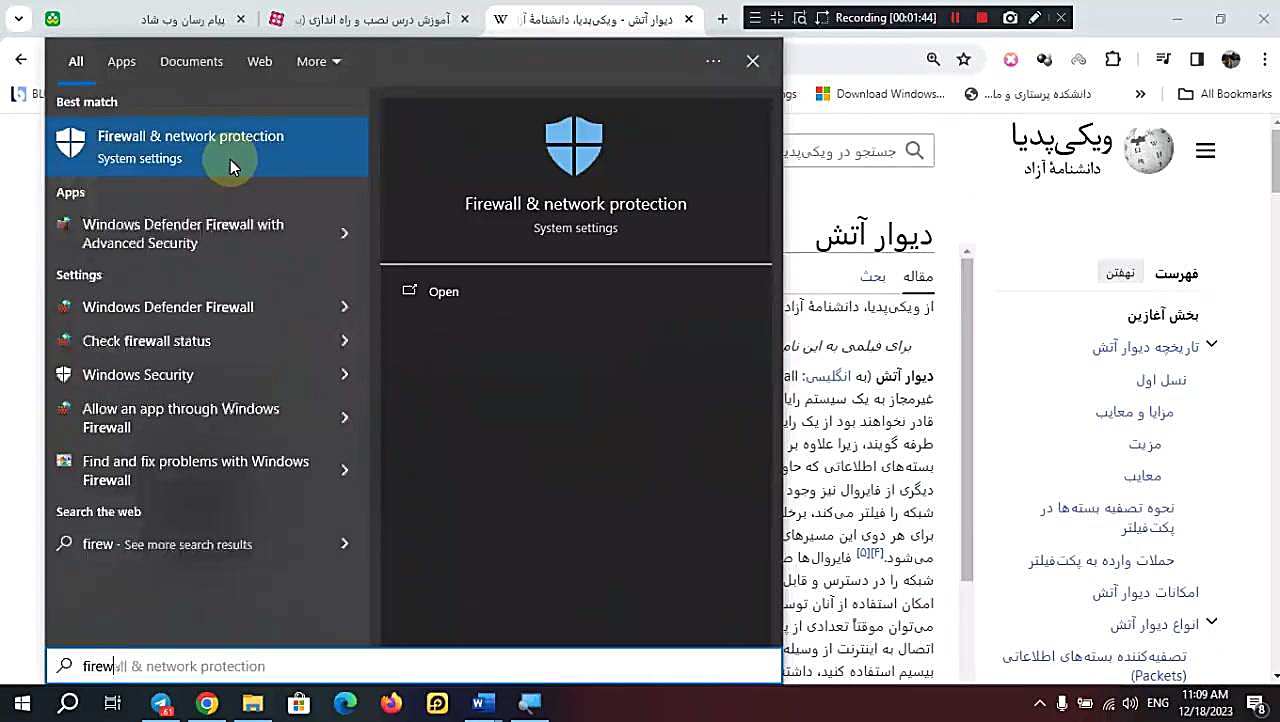This screenshot has height=722, width=1280.
Task: Select Windows Defender Firewall with Advanced Security app
Action: 183,233
